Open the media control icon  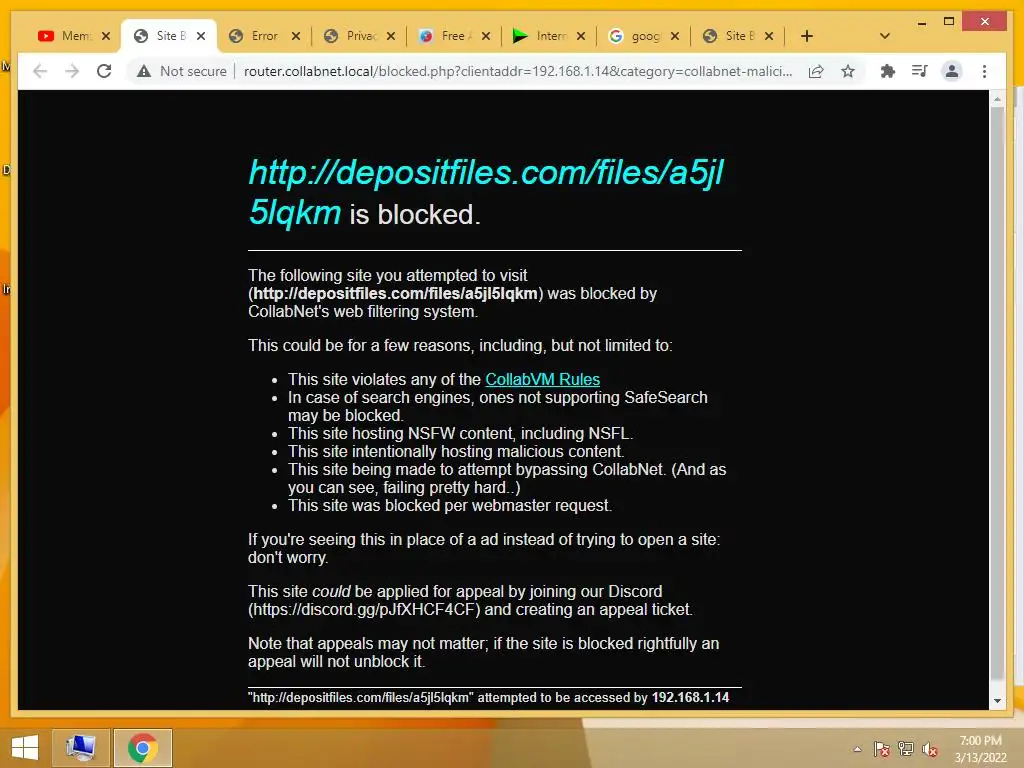pyautogui.click(x=920, y=71)
